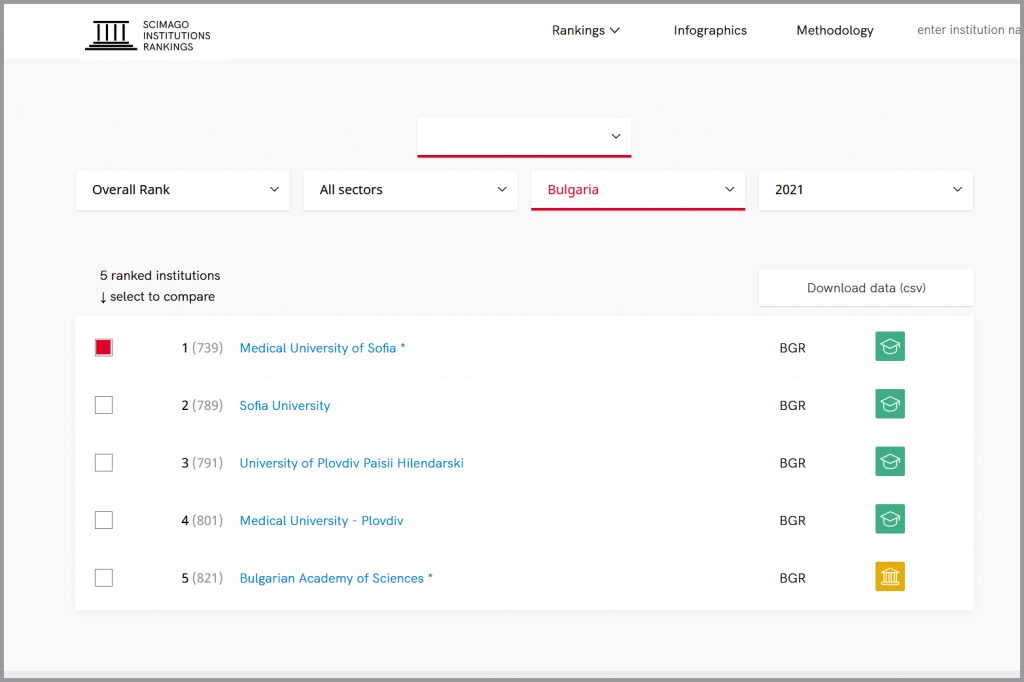
Task: Click the Scimago Institutions Rankings logo
Action: click(x=148, y=35)
